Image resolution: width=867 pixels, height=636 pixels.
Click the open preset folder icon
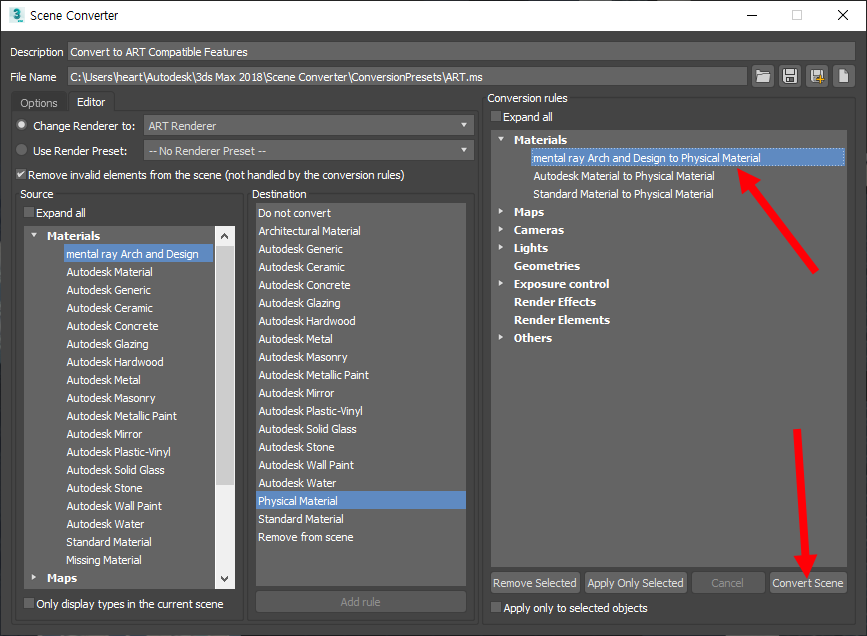(x=762, y=76)
